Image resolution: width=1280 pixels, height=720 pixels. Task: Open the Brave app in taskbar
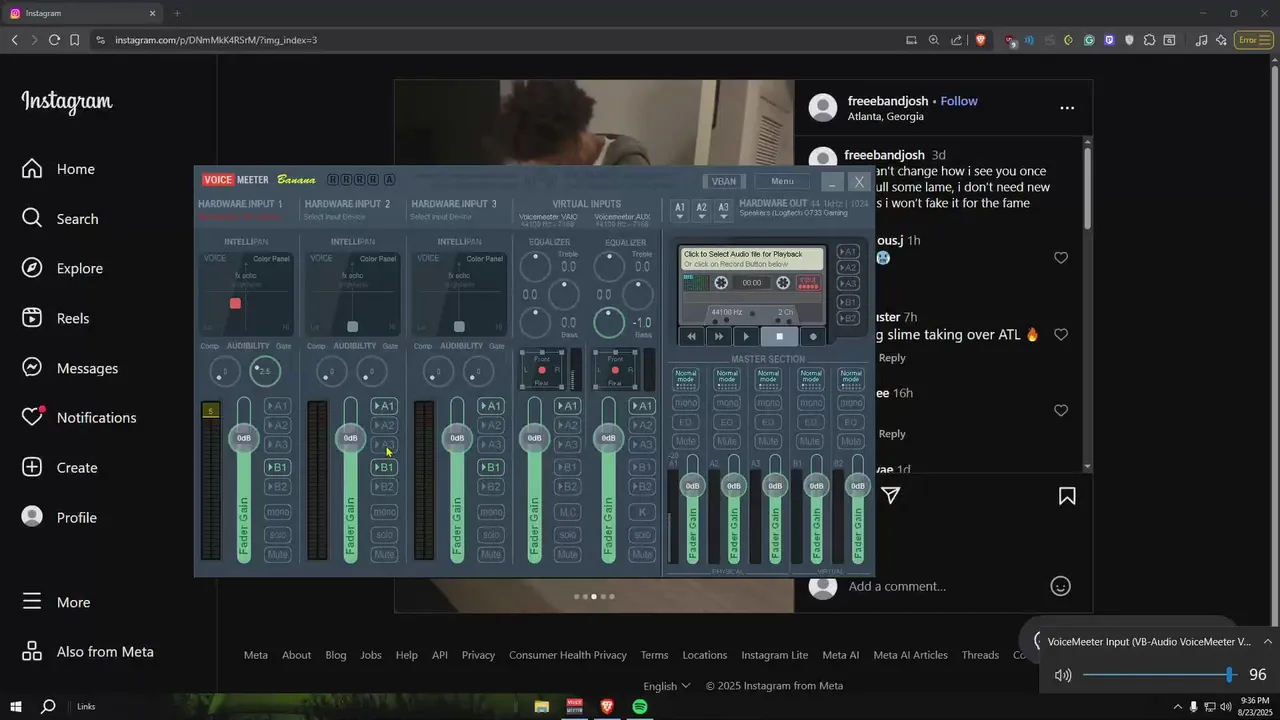[x=607, y=707]
